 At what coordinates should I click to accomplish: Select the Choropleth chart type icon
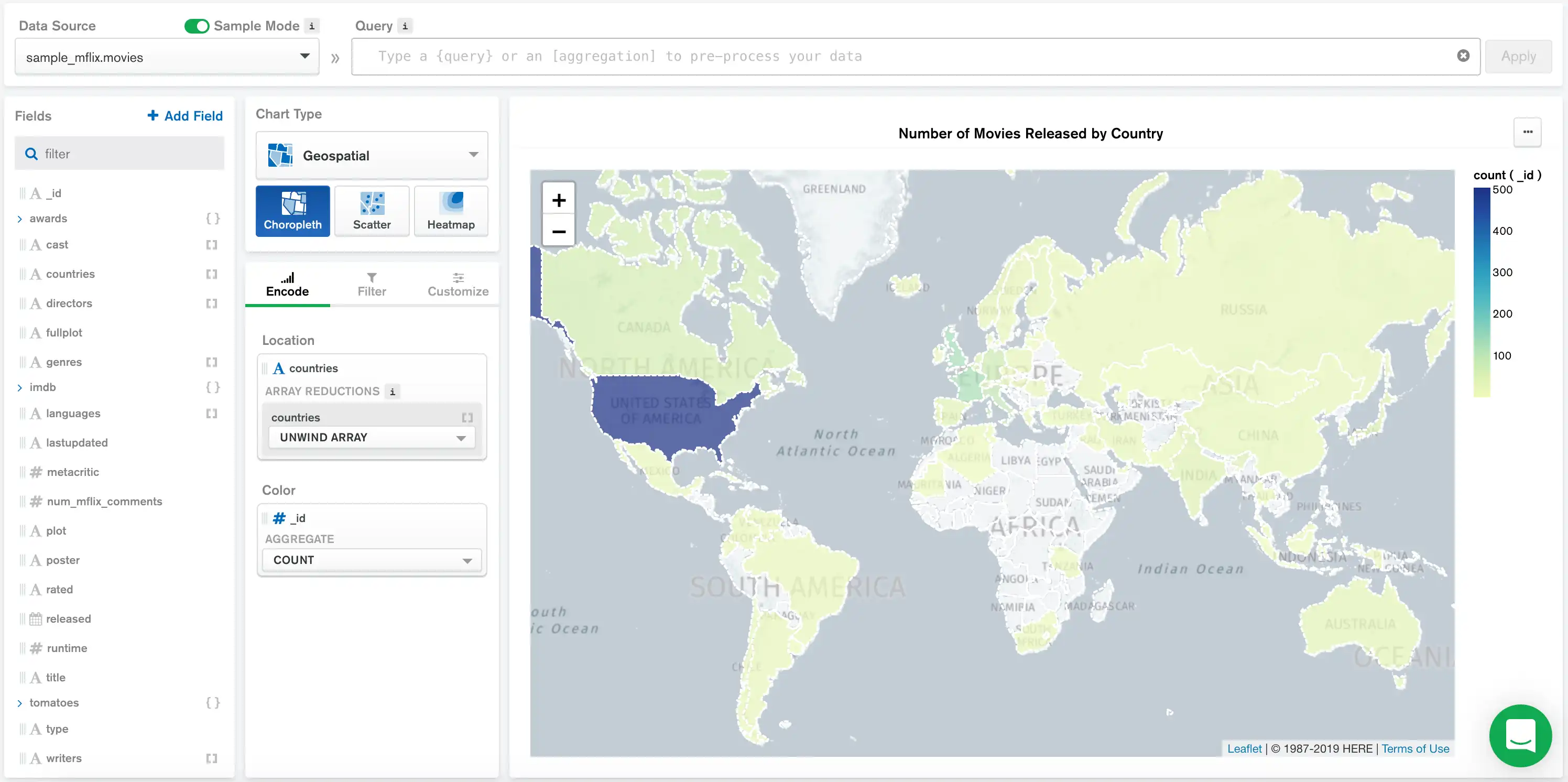click(x=293, y=210)
